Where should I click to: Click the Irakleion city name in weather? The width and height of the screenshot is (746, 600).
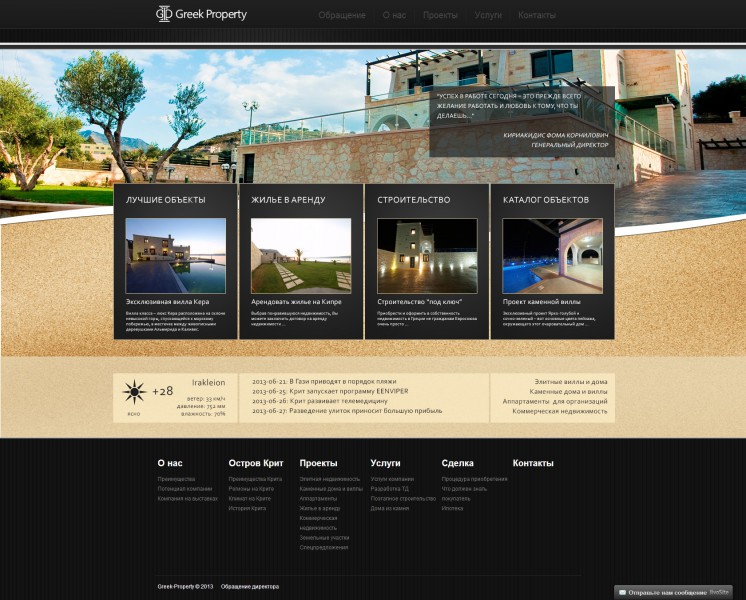pos(208,382)
